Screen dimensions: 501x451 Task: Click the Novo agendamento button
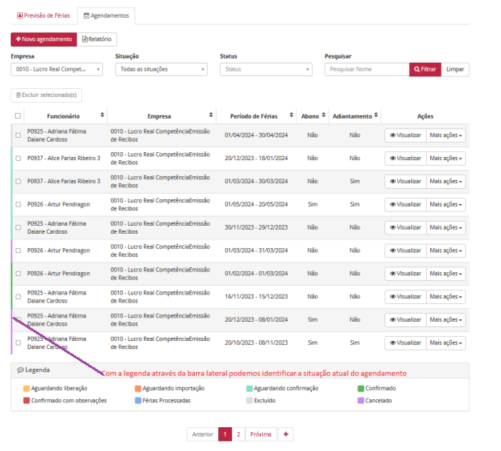coord(44,39)
